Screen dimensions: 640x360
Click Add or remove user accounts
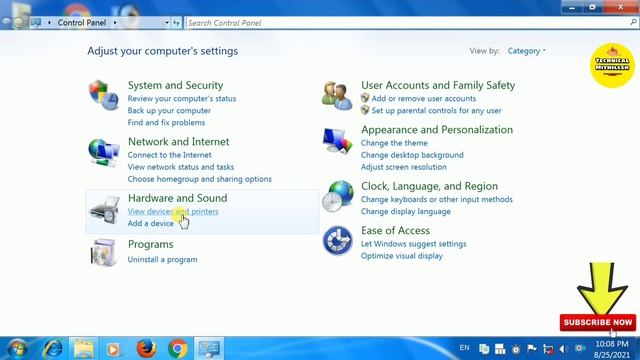pos(424,98)
